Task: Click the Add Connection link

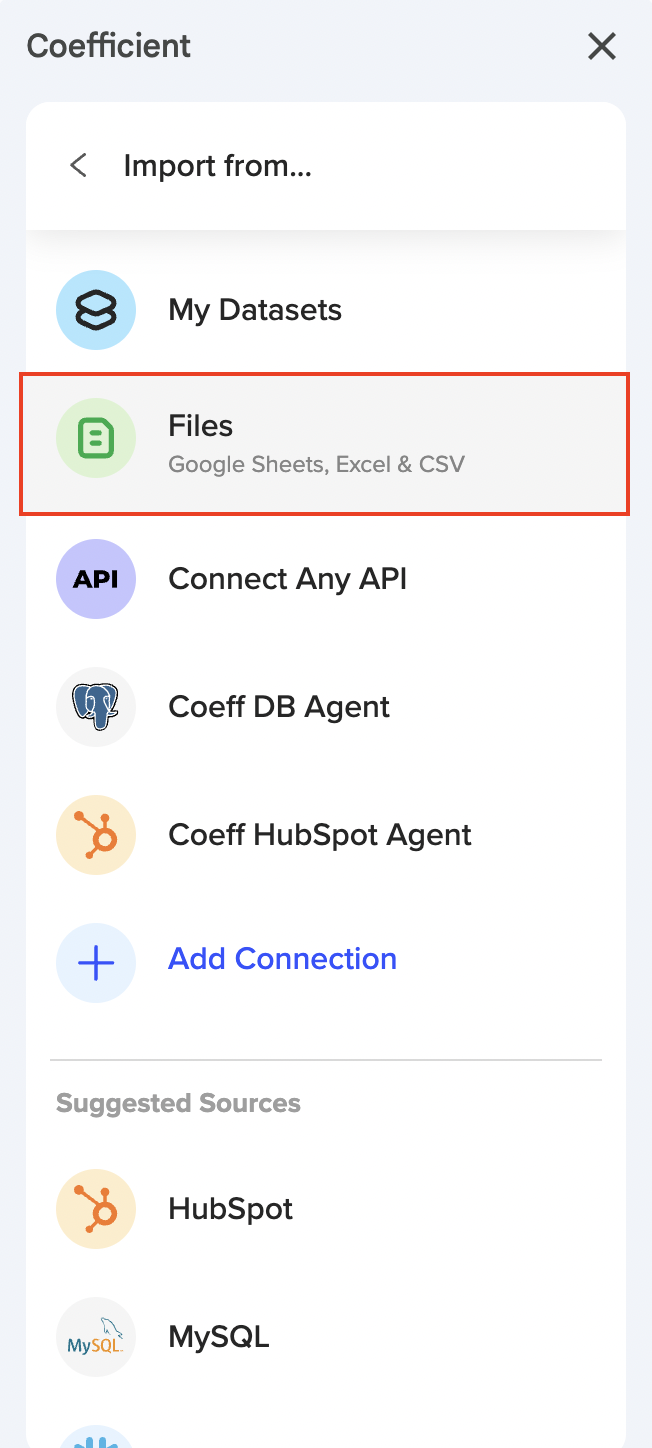Action: 282,959
